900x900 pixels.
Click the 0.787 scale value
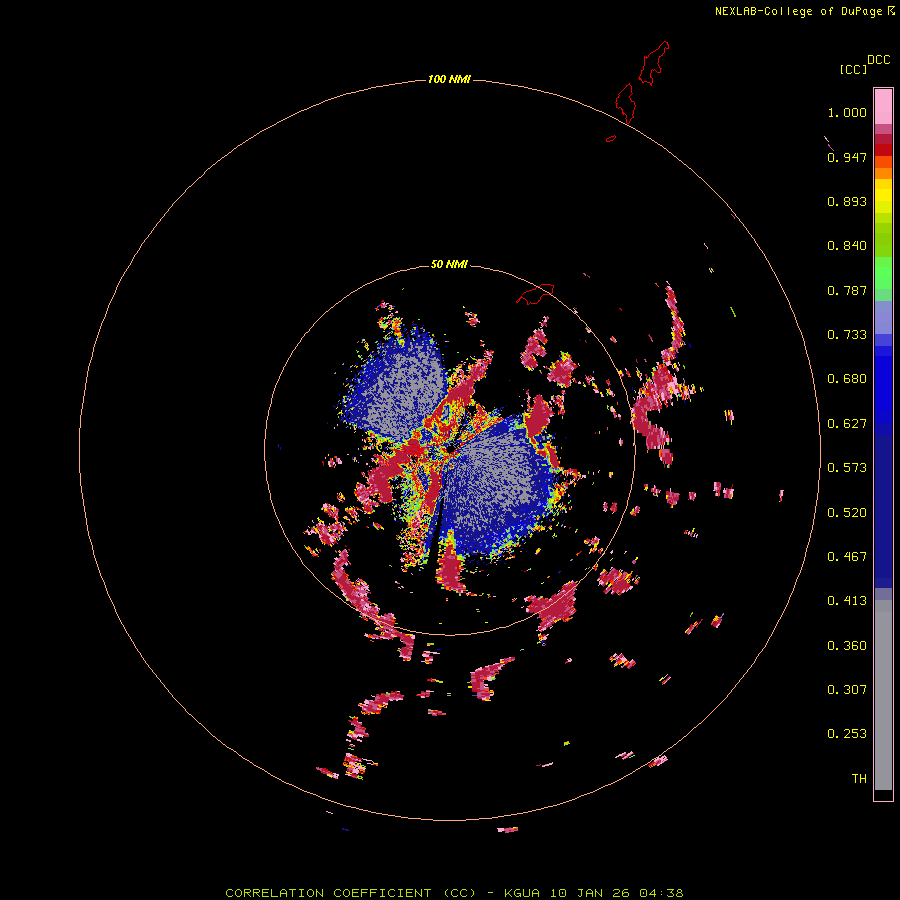(847, 290)
